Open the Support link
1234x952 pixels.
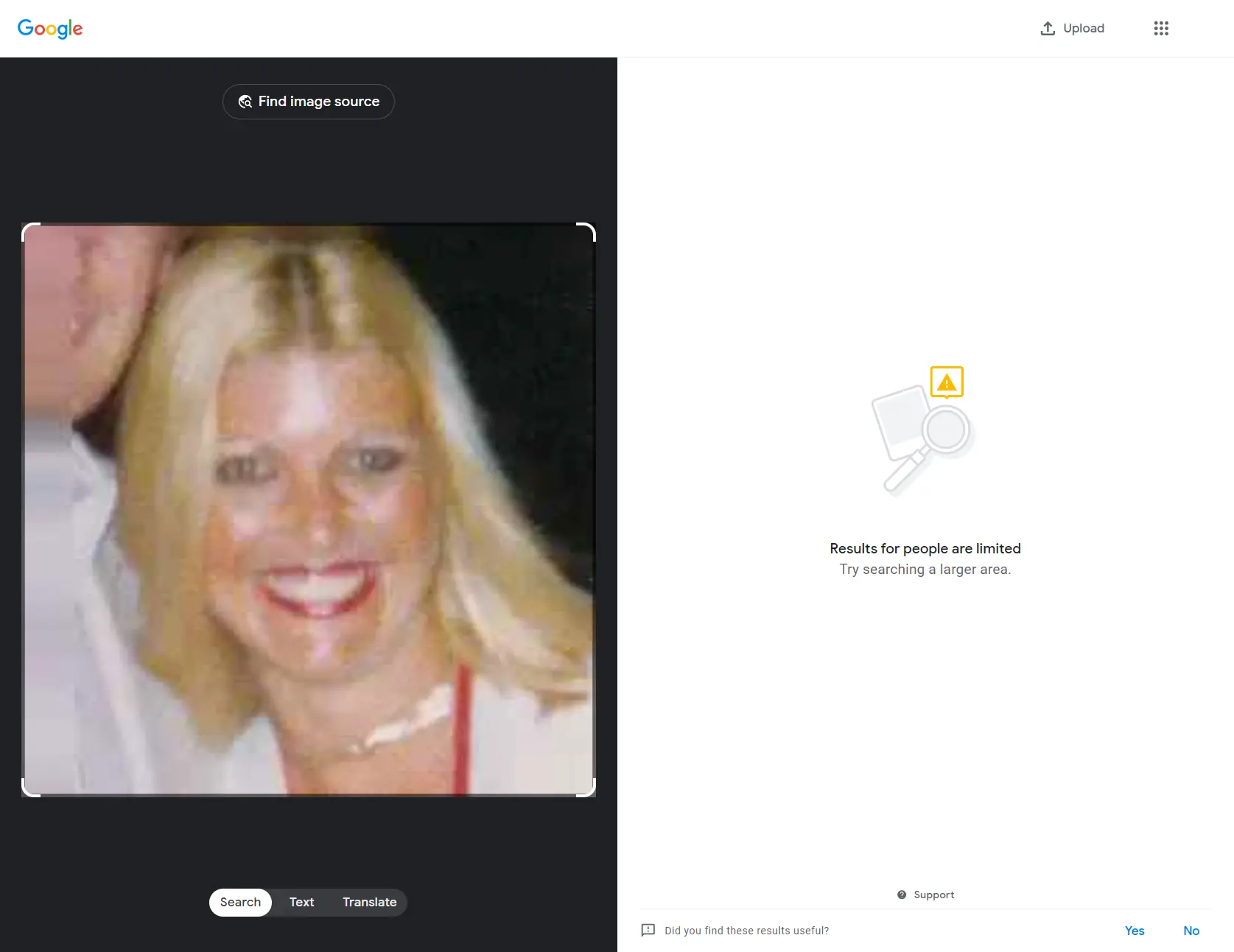tap(933, 895)
